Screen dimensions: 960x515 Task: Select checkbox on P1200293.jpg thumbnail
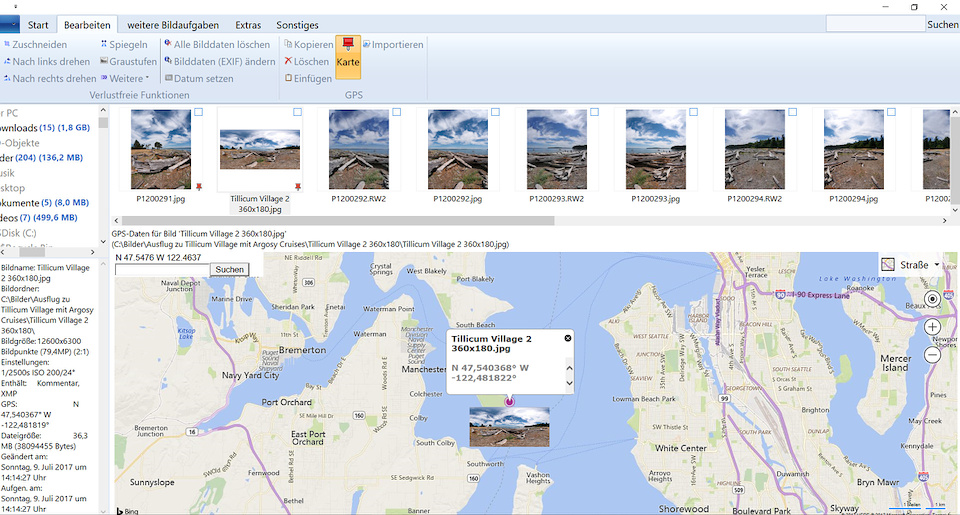695,112
